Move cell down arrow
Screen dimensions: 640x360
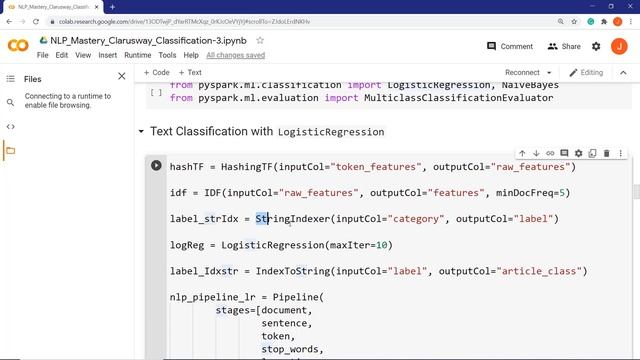[x=536, y=153]
